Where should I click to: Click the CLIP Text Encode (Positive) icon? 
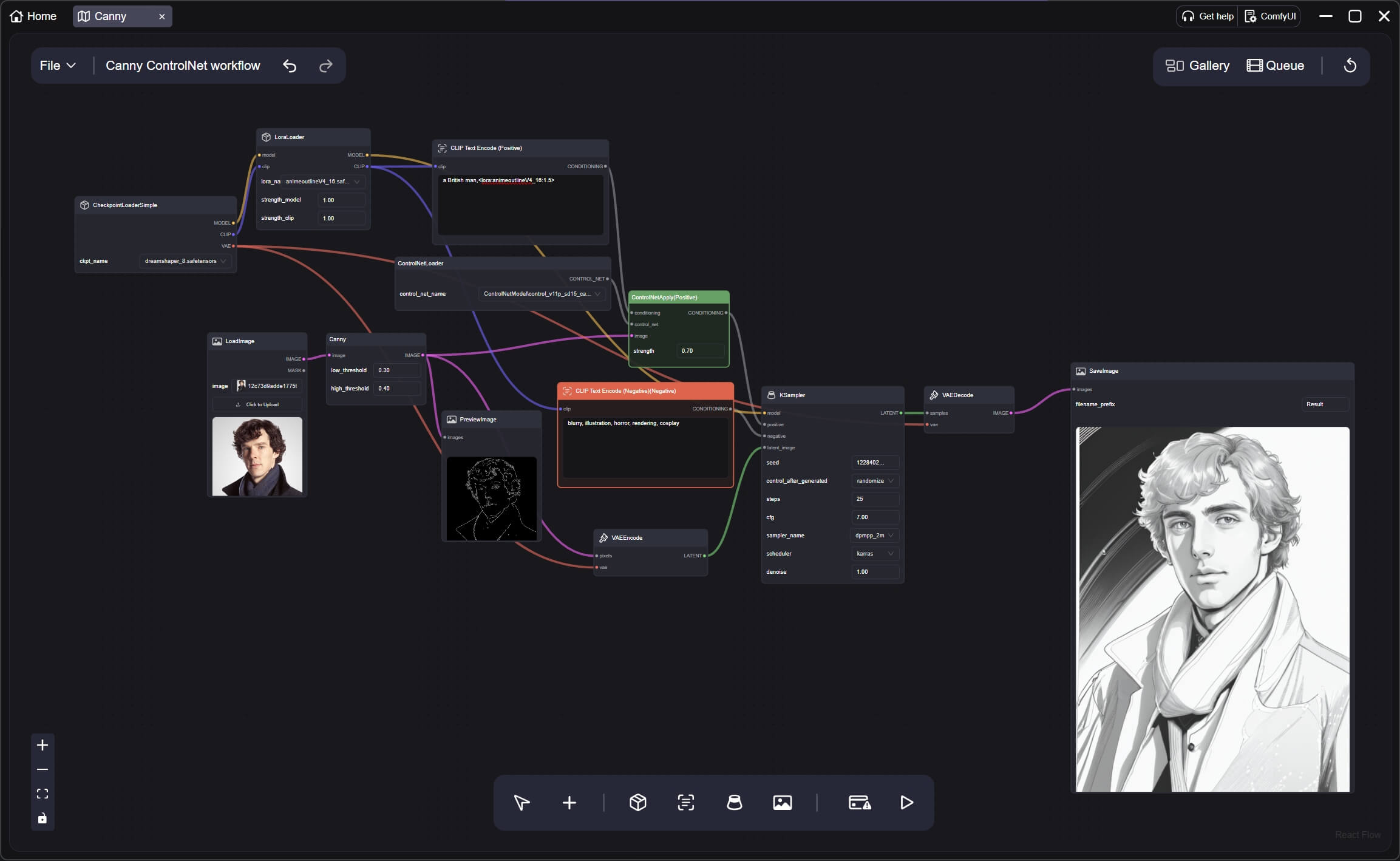442,148
